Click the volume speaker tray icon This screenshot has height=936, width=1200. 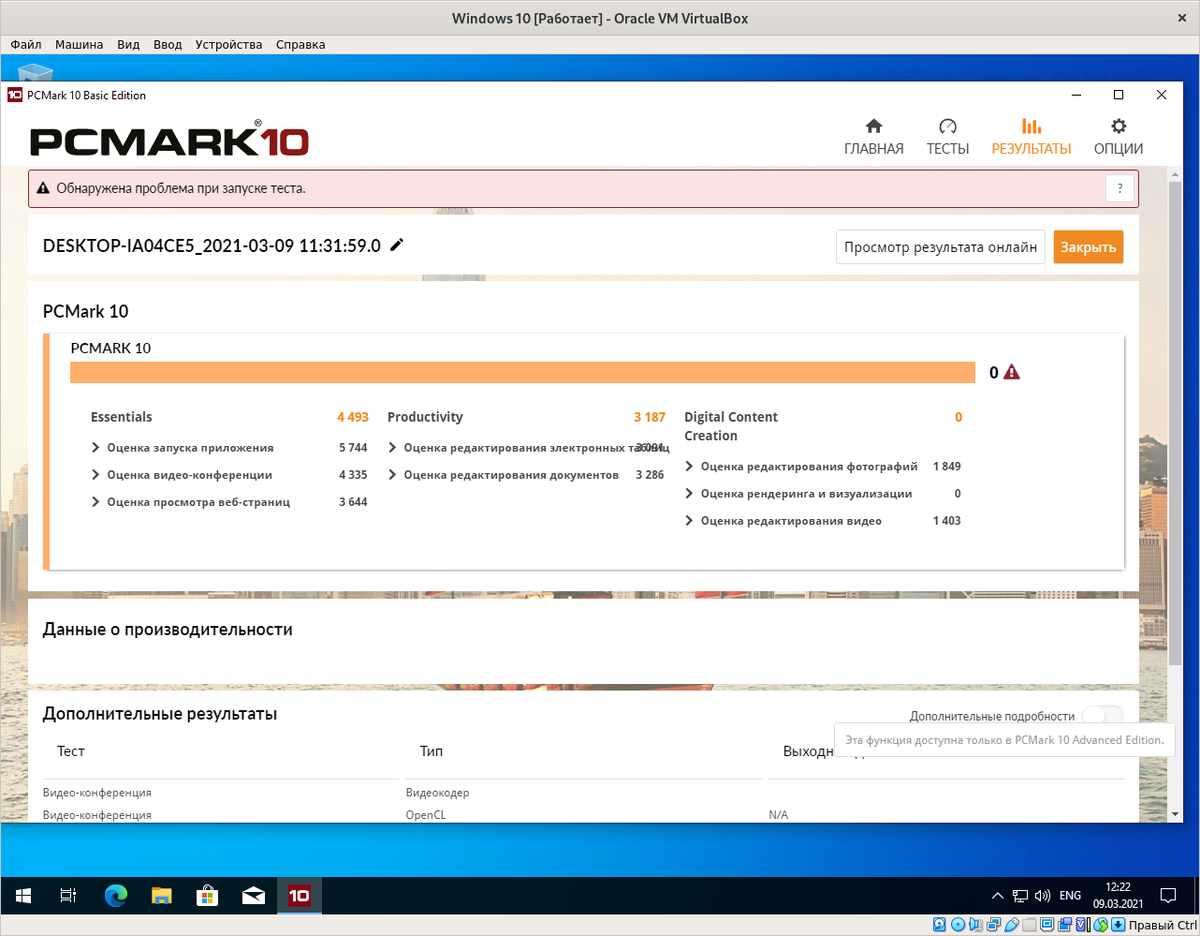click(1042, 895)
